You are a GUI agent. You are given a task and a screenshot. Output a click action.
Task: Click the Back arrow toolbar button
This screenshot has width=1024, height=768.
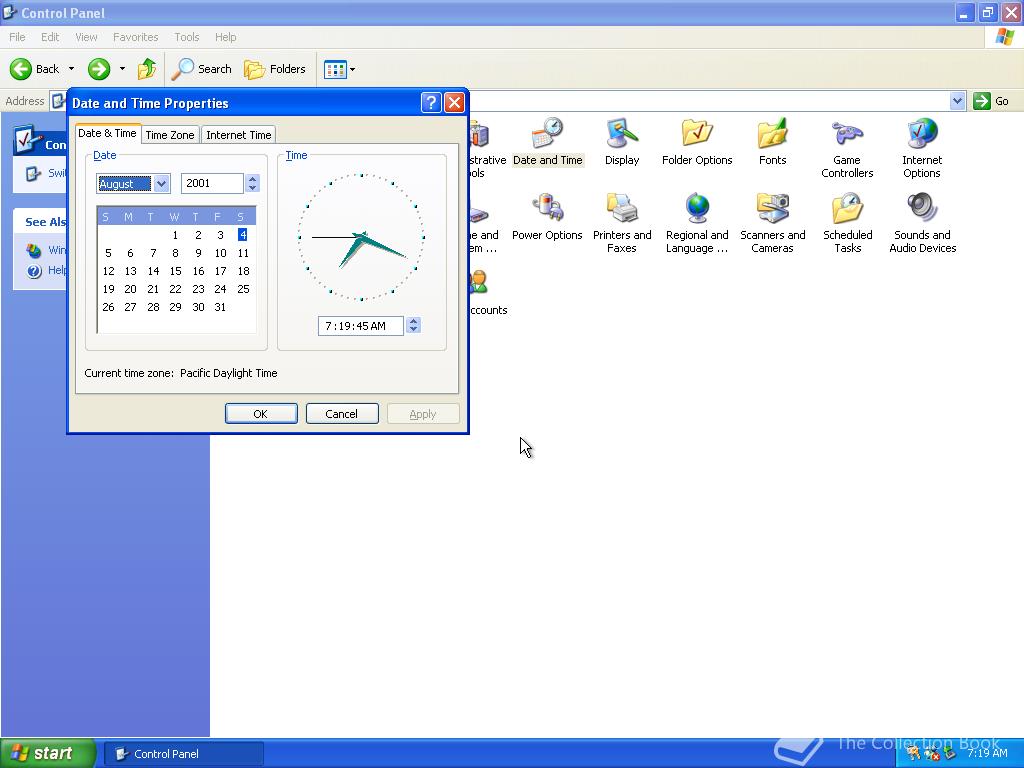pyautogui.click(x=34, y=69)
